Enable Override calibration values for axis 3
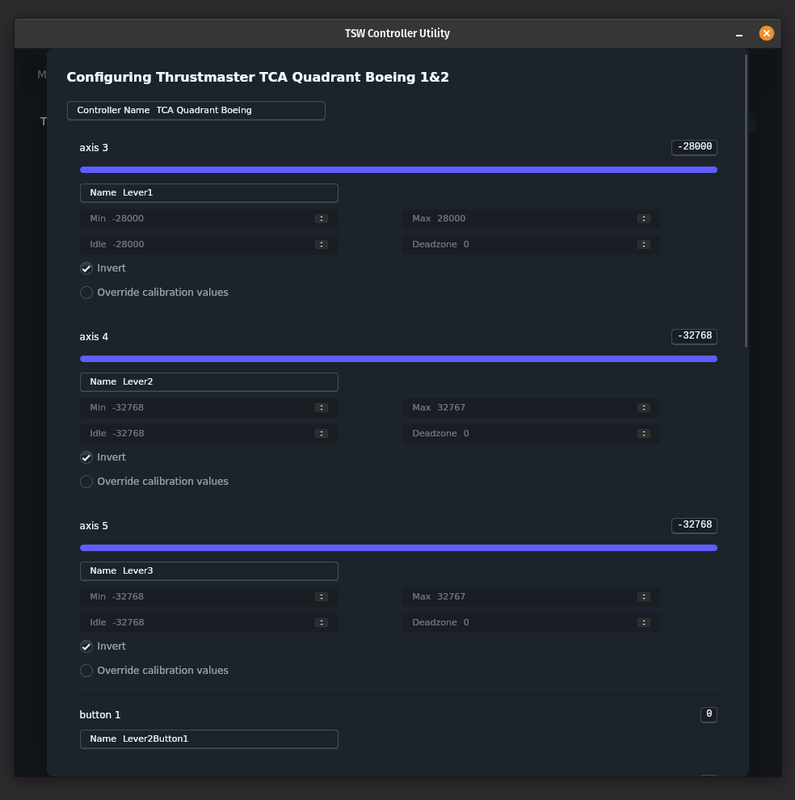Screen dimensions: 795x800 [86, 292]
